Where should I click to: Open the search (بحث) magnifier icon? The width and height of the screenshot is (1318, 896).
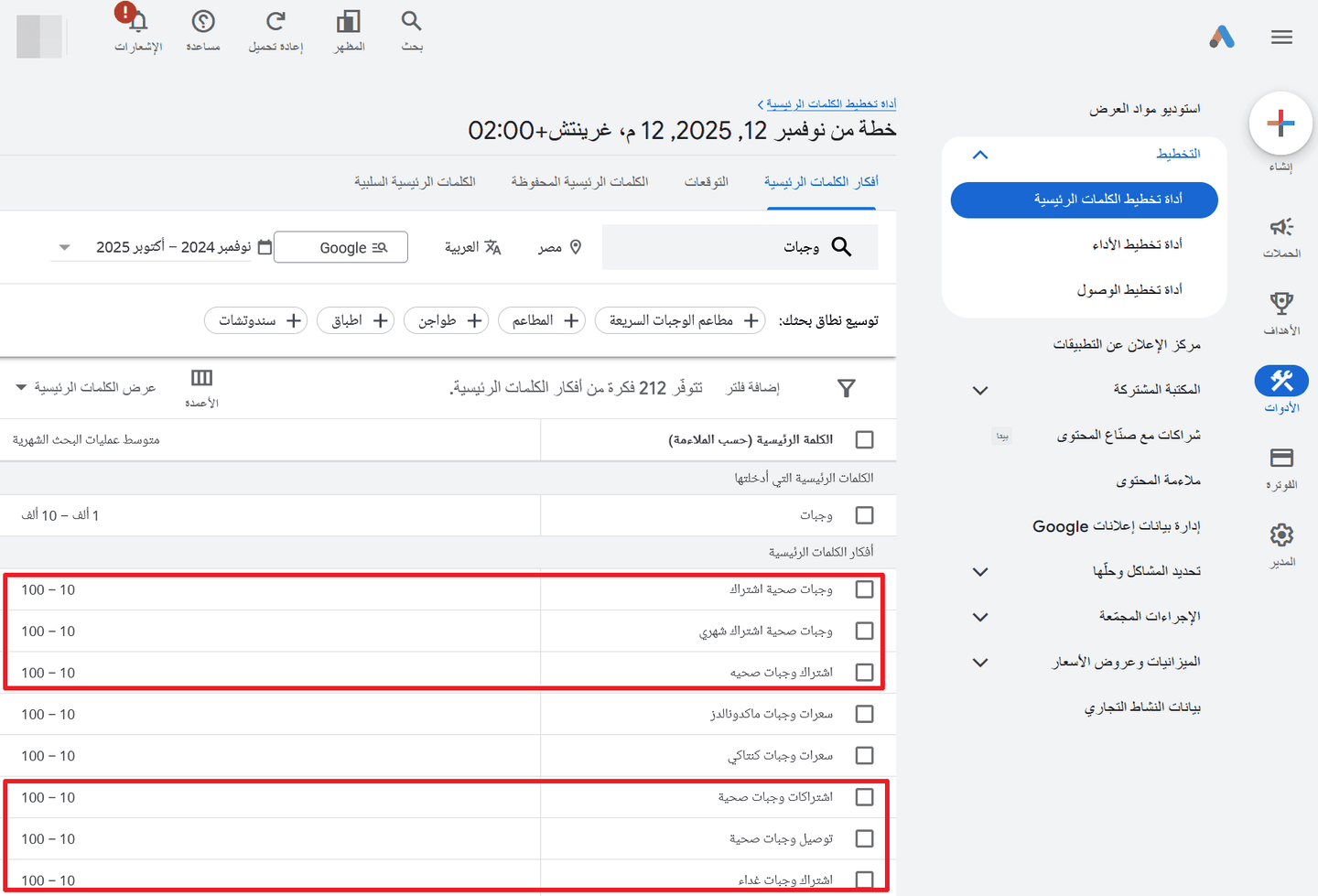(412, 22)
